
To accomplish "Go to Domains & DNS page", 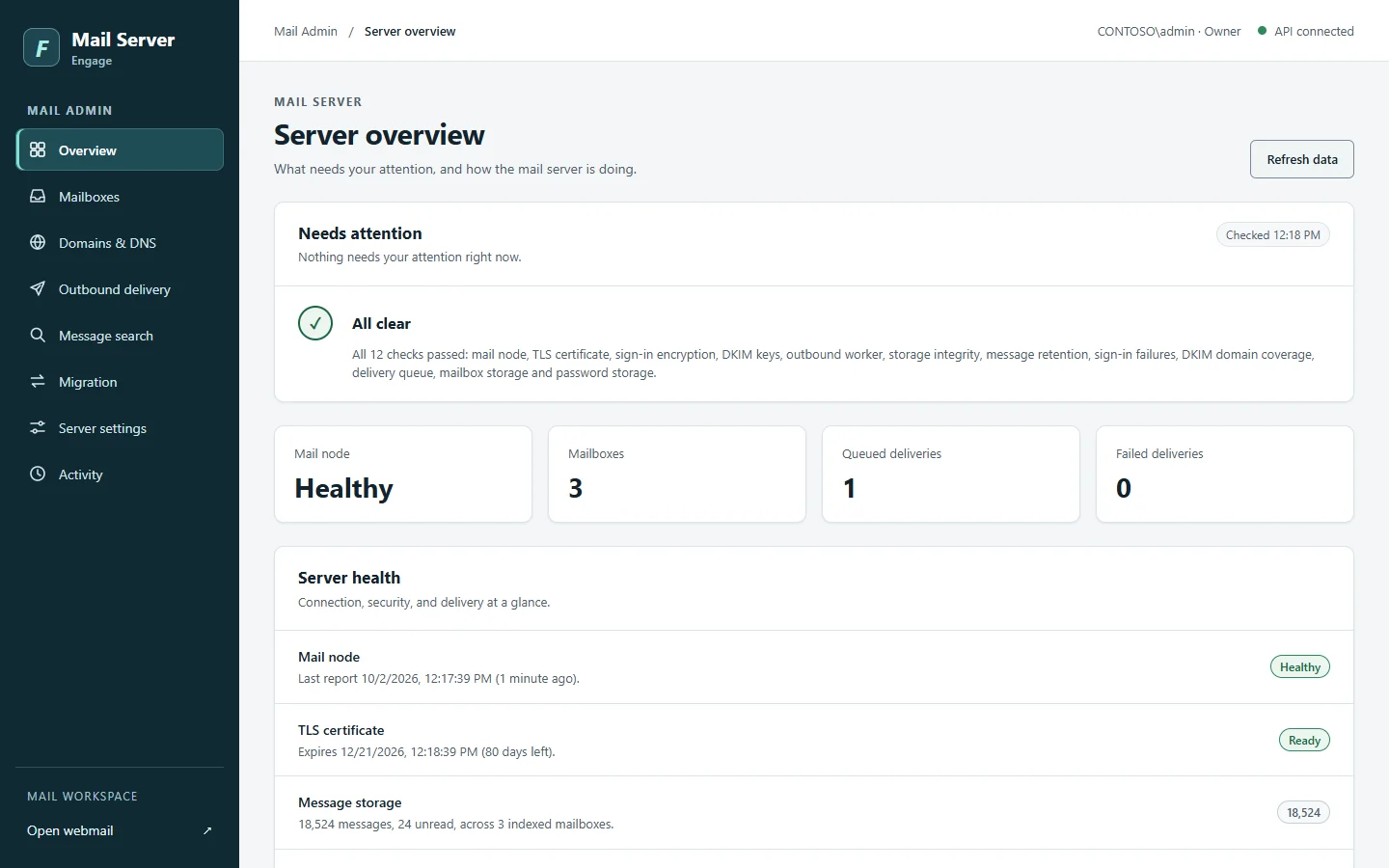I will [120, 242].
